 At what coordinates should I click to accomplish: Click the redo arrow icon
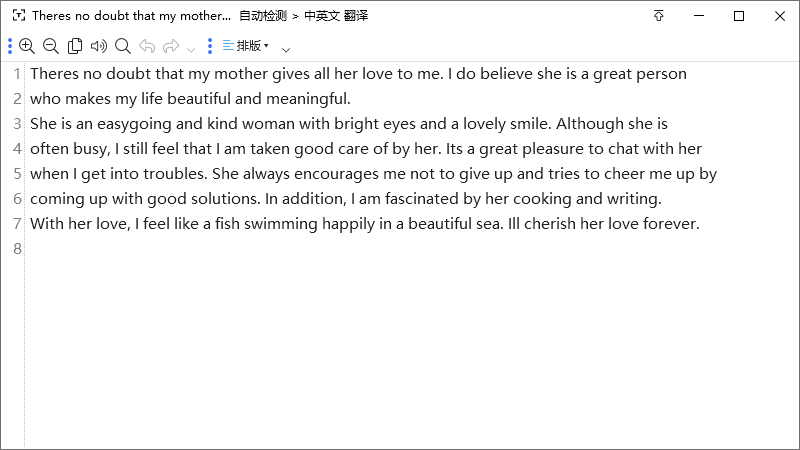coord(171,46)
